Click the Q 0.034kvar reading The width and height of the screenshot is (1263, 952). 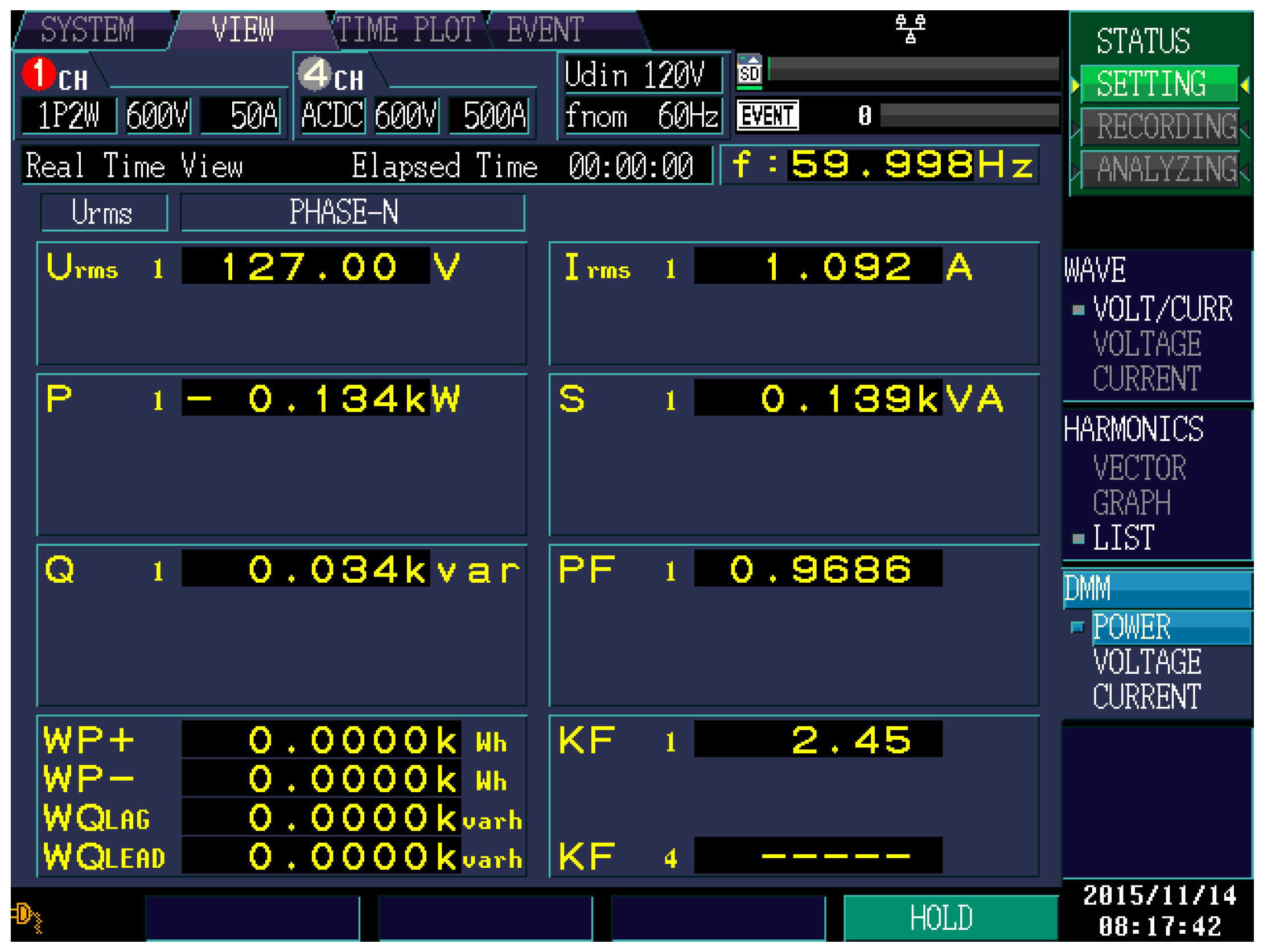click(306, 568)
